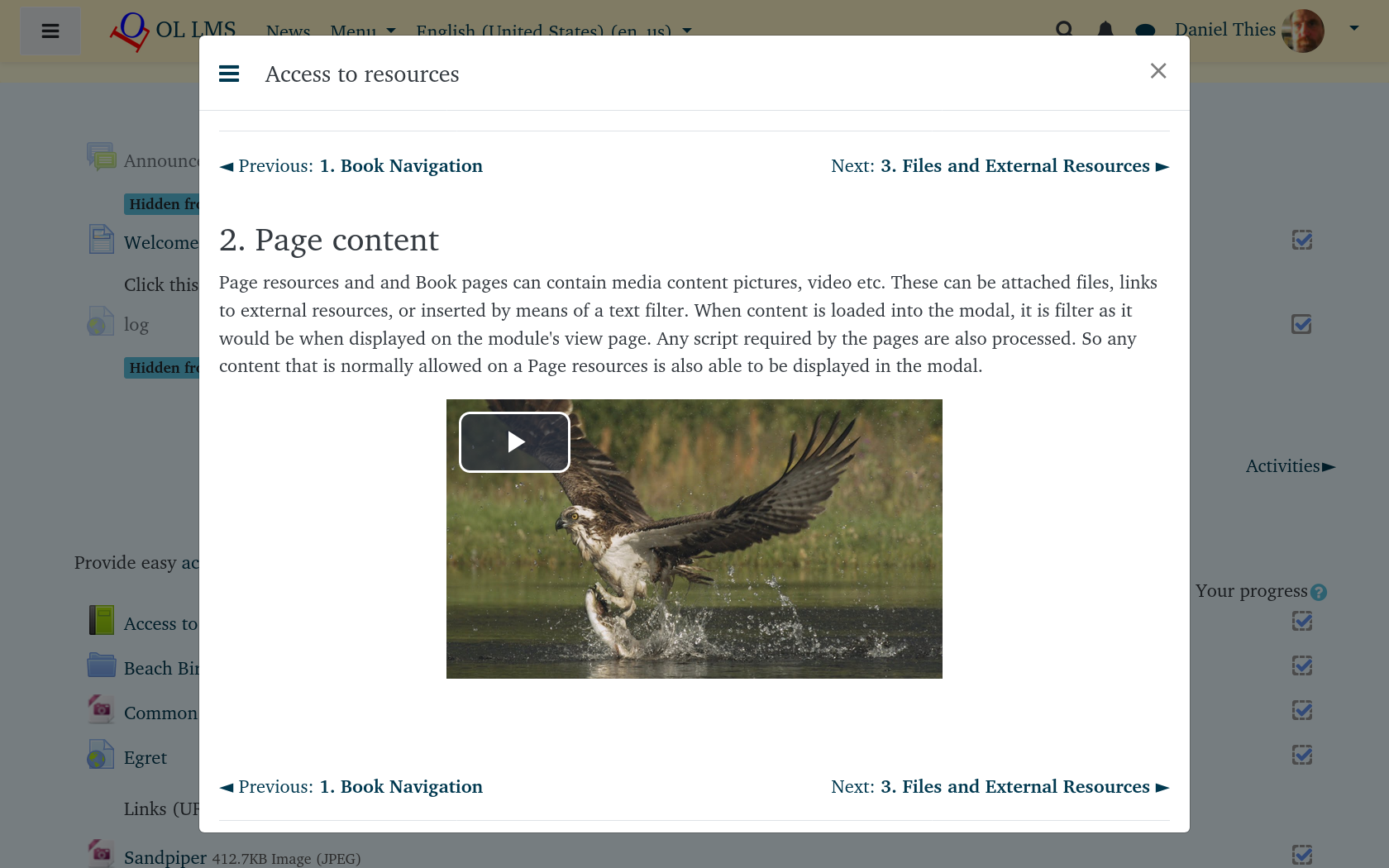This screenshot has height=868, width=1389.
Task: Open the messages speech bubble icon
Action: tap(1145, 31)
